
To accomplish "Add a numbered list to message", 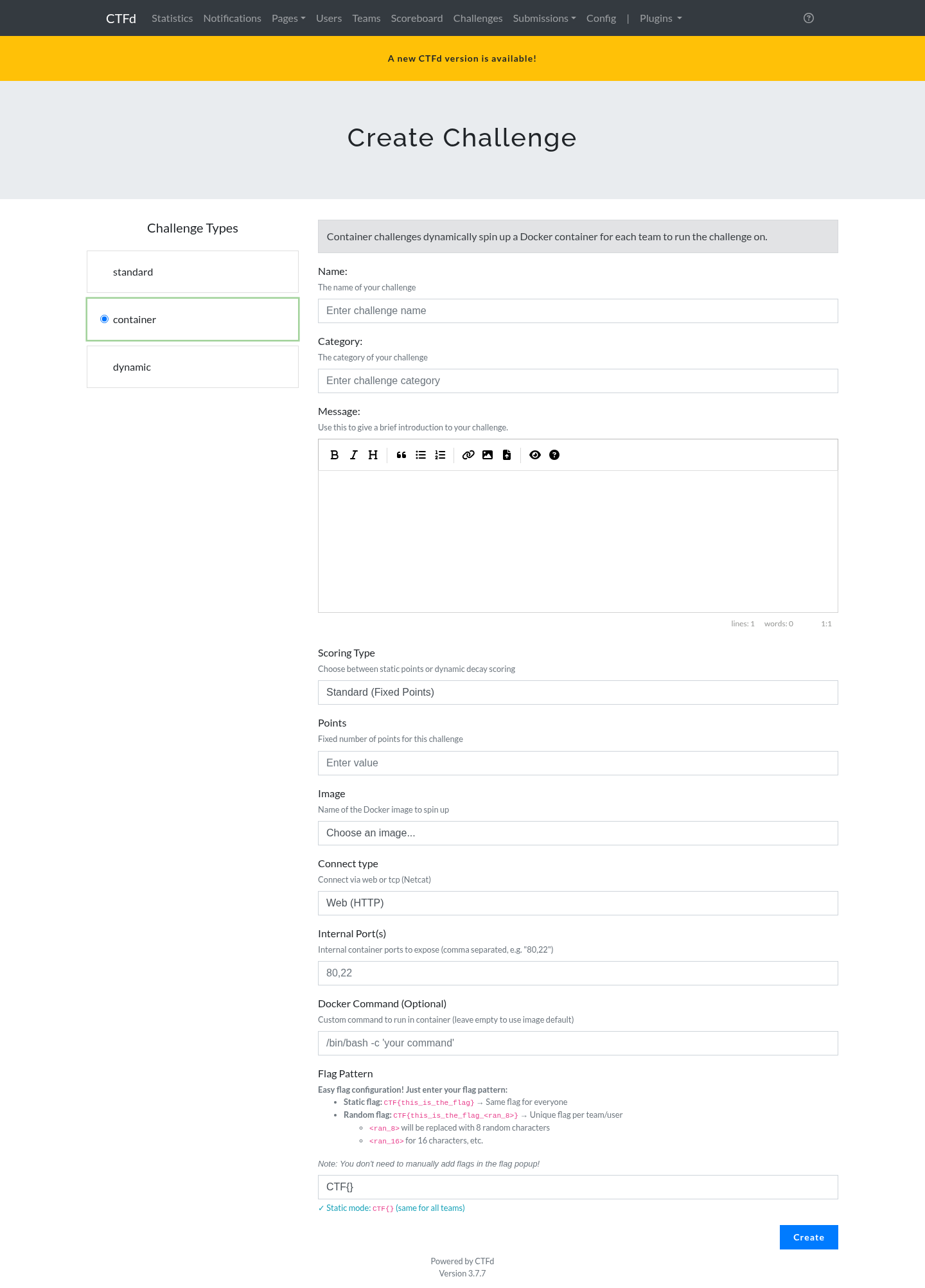I will click(x=440, y=455).
